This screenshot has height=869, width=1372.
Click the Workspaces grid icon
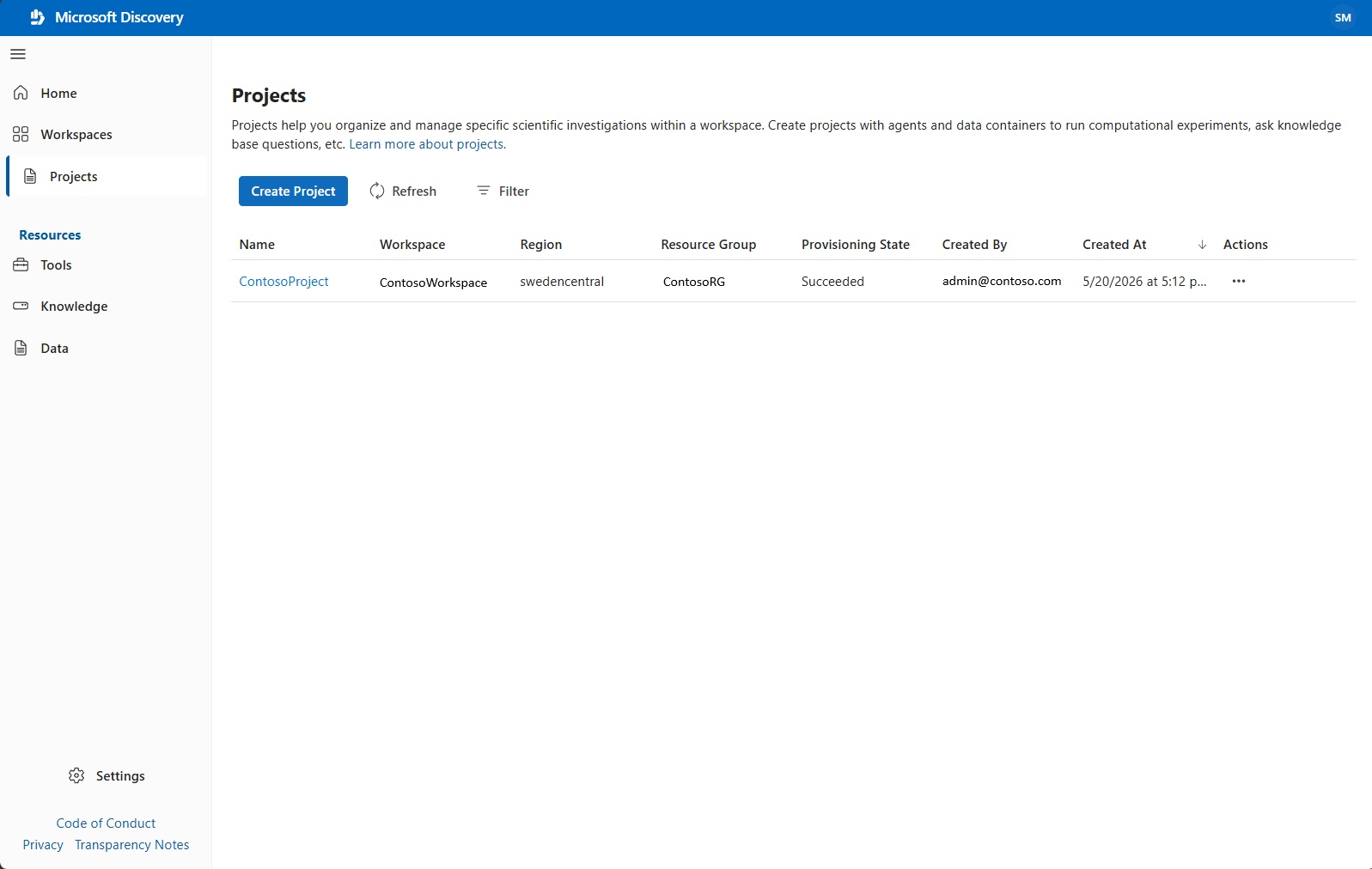point(21,134)
